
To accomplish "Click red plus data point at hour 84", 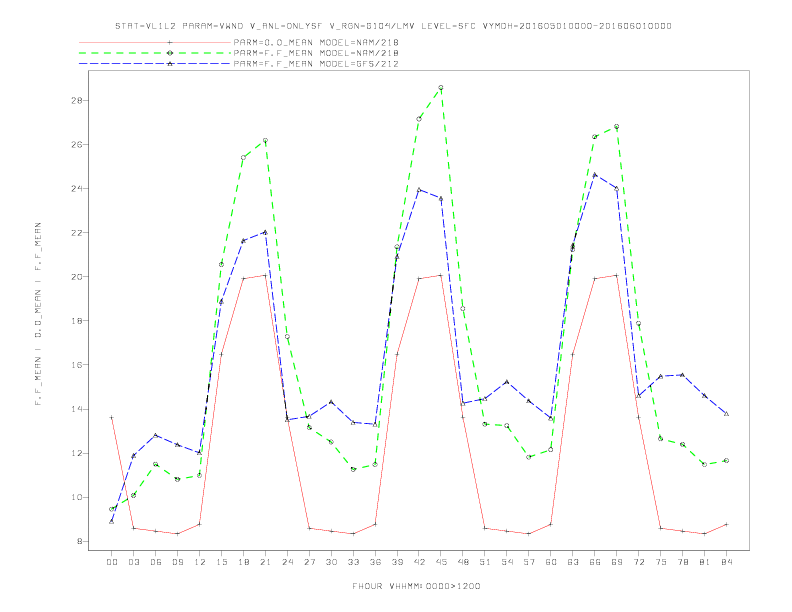I will pos(726,524).
